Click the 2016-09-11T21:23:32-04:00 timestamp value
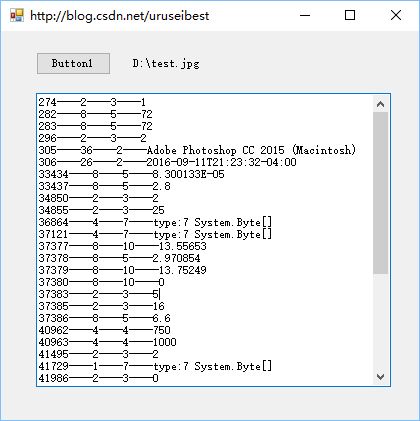 tap(221, 162)
